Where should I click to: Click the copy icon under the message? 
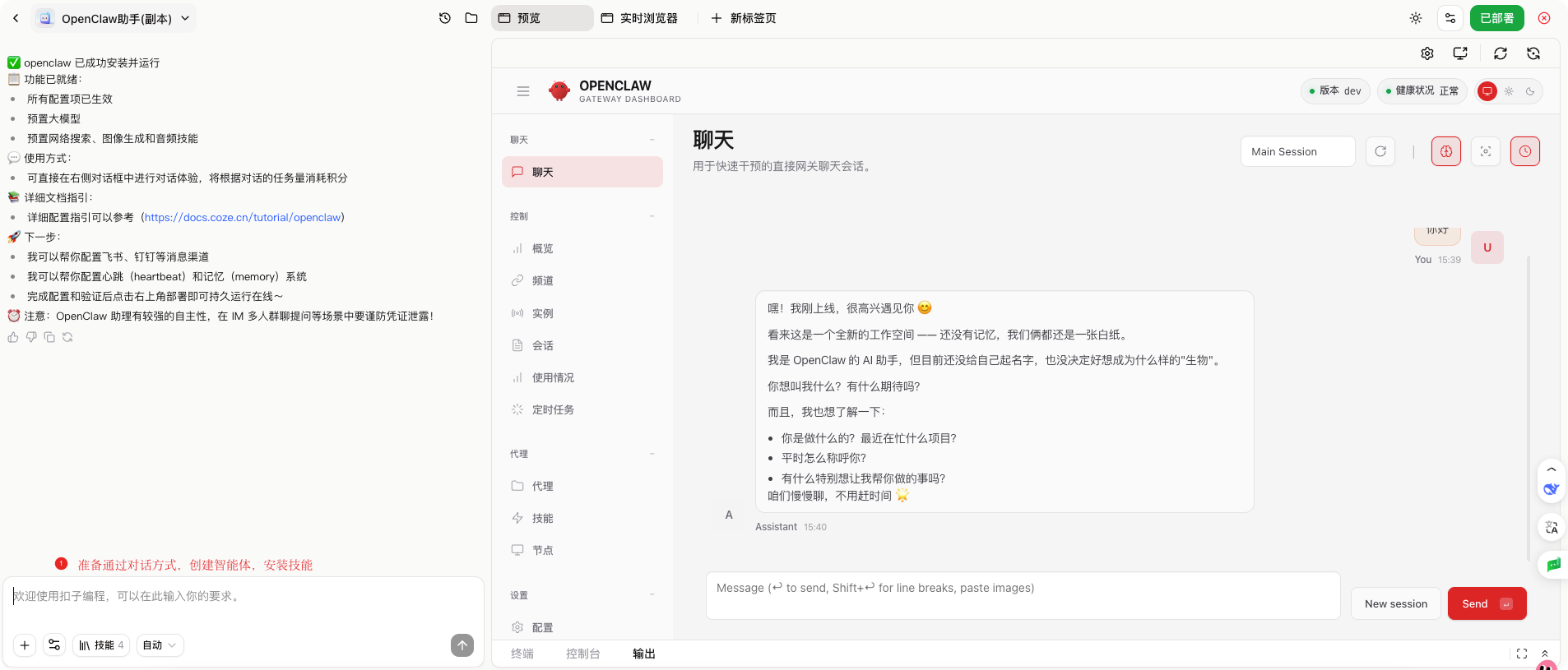tap(49, 337)
